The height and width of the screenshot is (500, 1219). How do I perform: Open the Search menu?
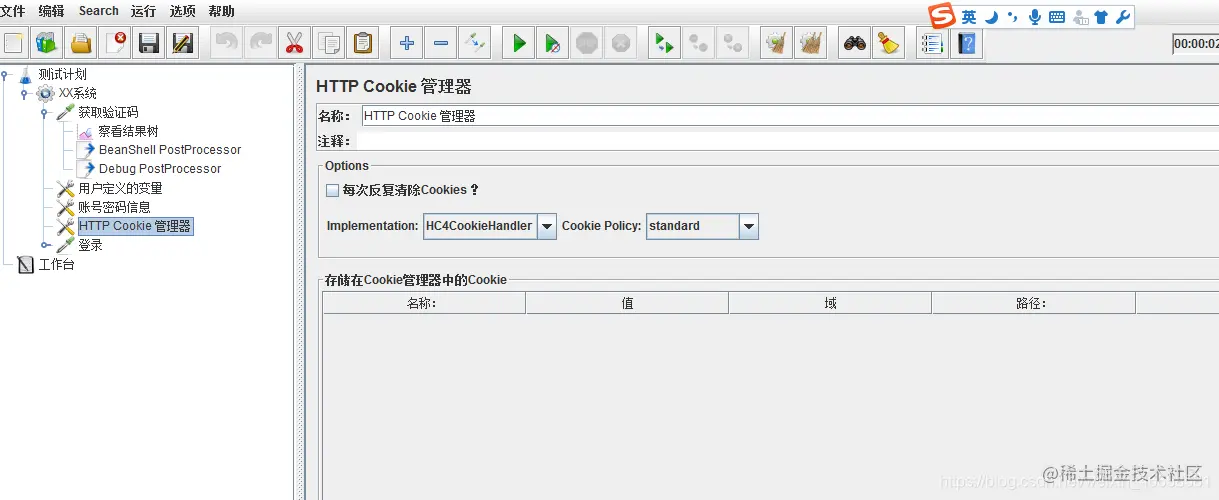coord(99,11)
